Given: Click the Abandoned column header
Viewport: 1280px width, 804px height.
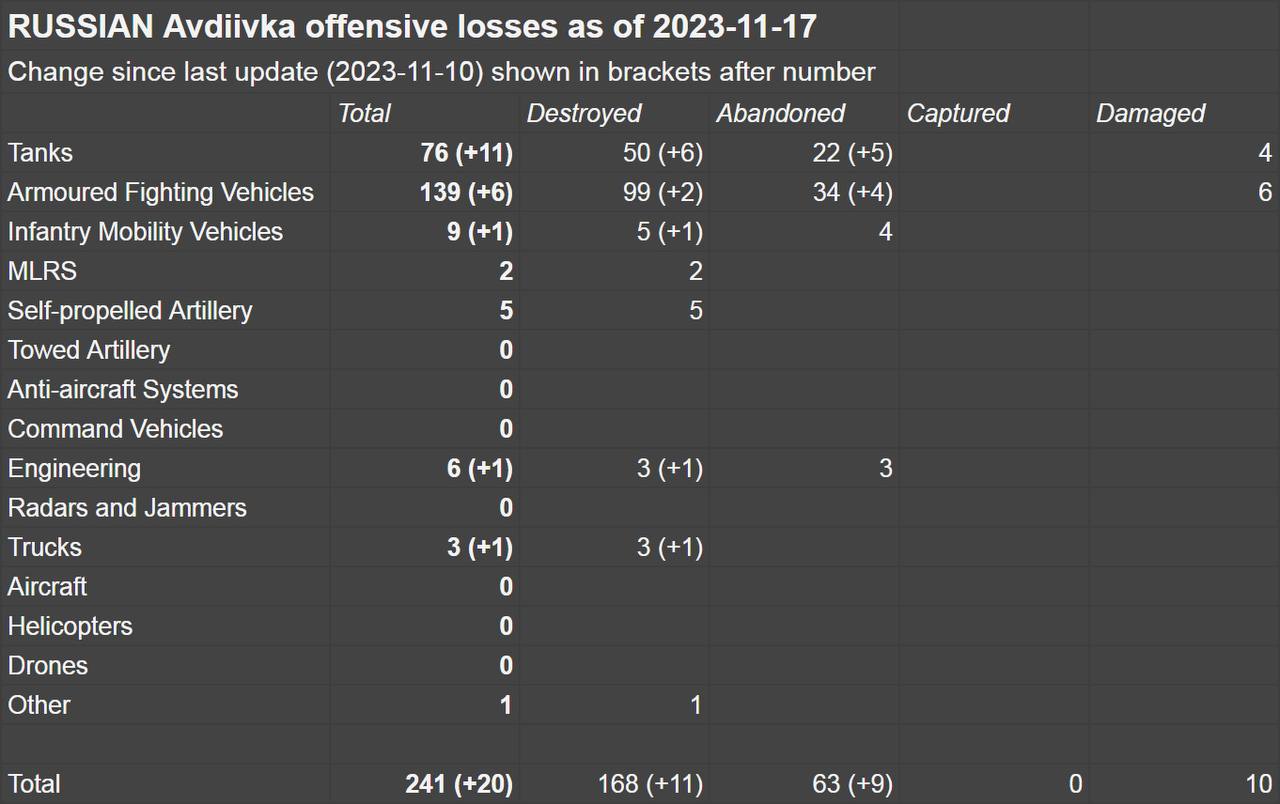Looking at the screenshot, I should (x=780, y=114).
